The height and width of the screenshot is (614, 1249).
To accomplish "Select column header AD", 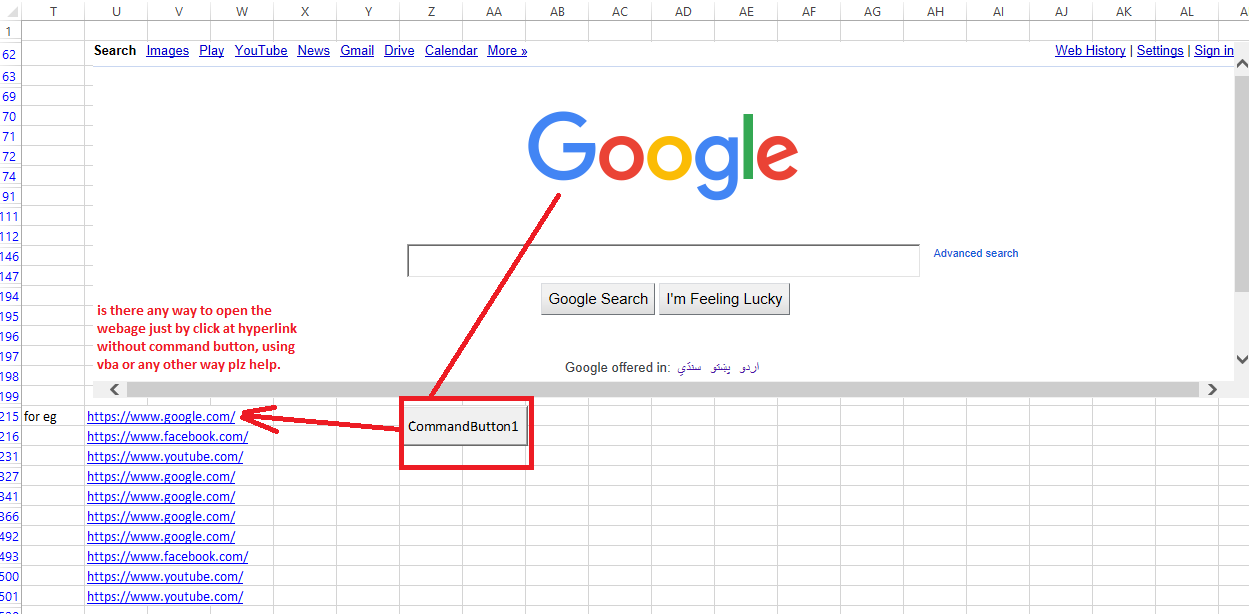I will click(683, 11).
